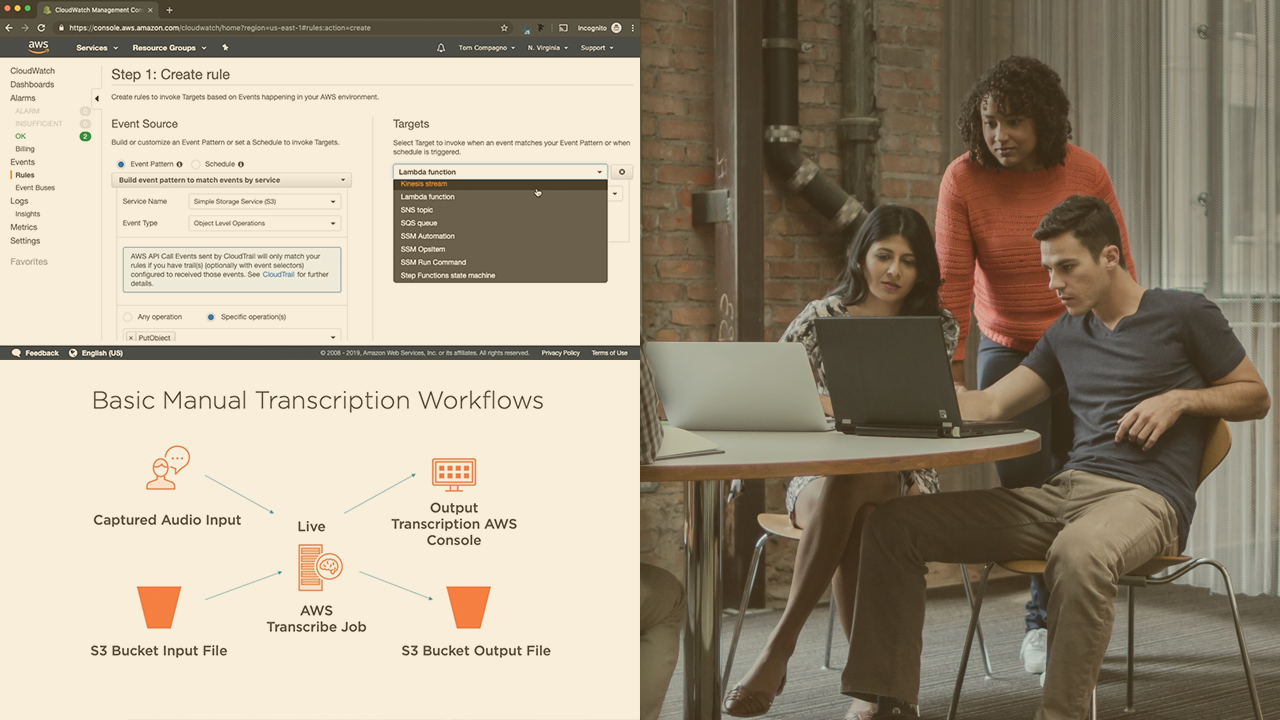Open the Chrome three-dot menu

[632, 28]
